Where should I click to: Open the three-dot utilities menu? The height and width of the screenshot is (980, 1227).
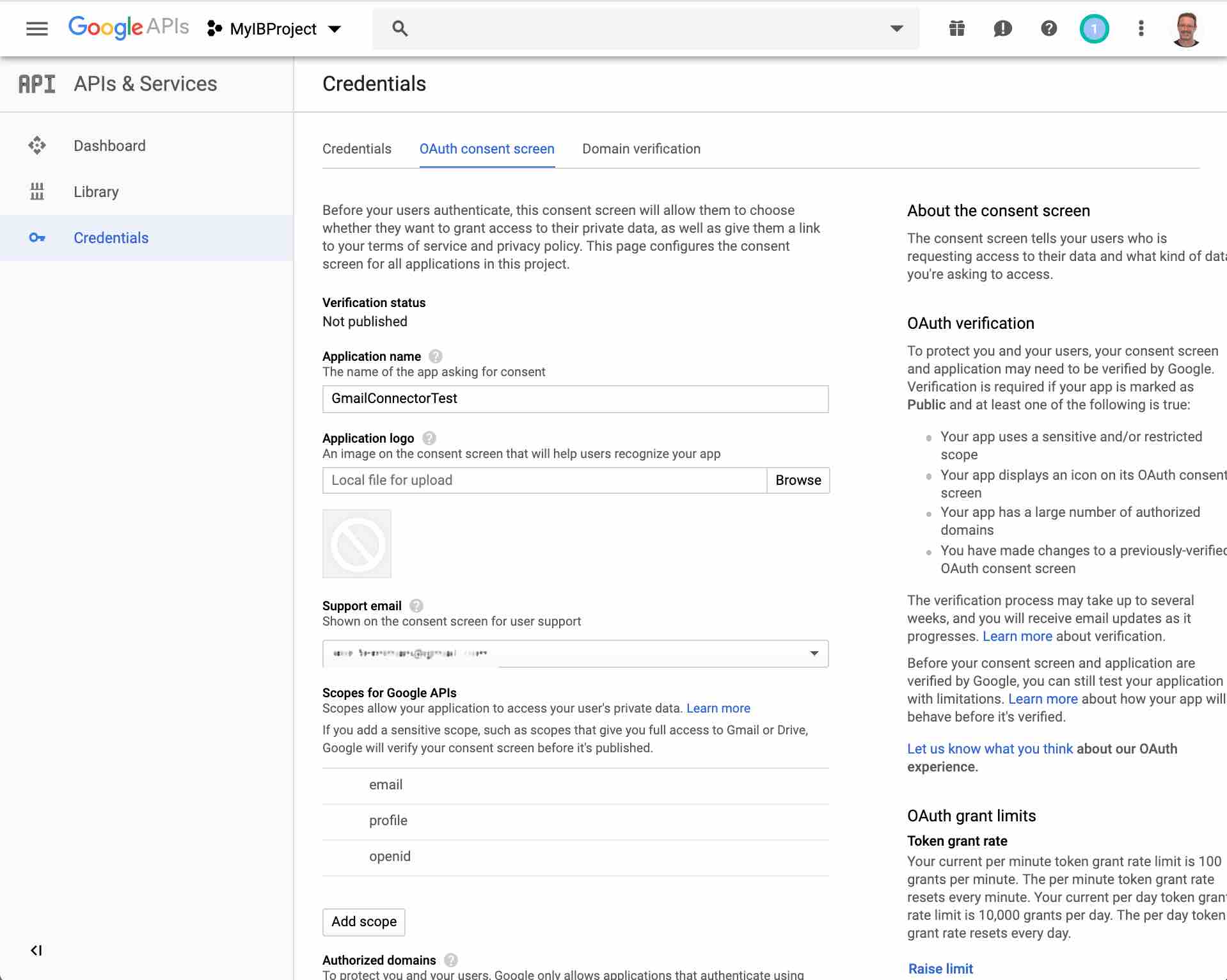click(x=1141, y=28)
